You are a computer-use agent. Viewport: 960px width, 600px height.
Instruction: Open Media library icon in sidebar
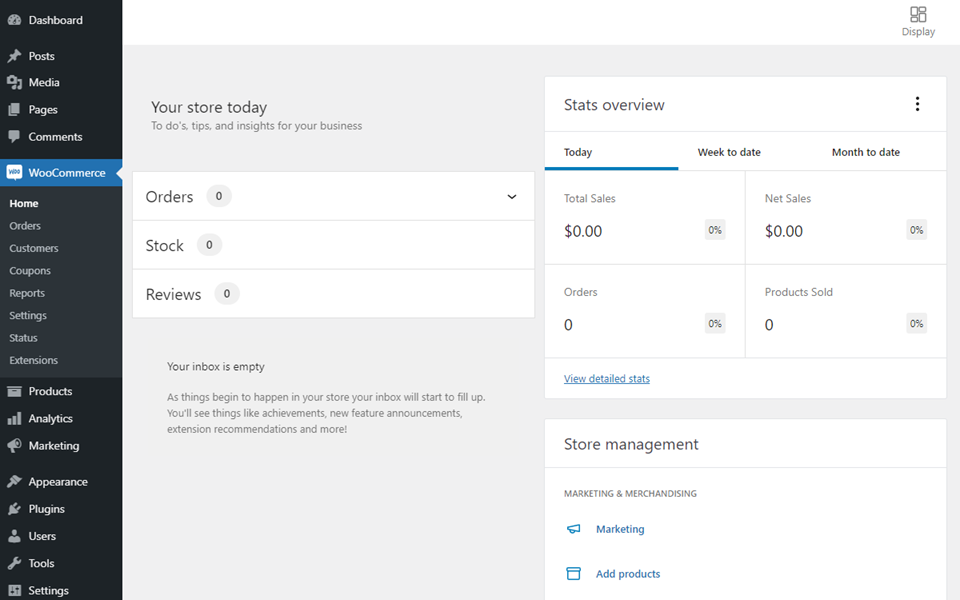tap(14, 83)
